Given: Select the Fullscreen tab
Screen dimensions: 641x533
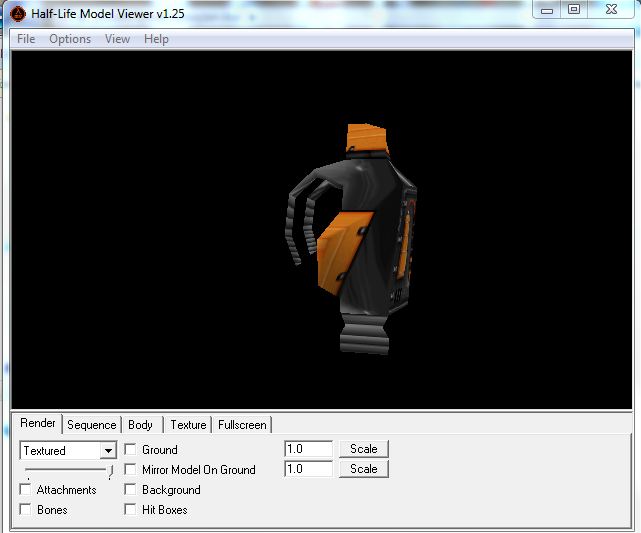Looking at the screenshot, I should coord(241,425).
